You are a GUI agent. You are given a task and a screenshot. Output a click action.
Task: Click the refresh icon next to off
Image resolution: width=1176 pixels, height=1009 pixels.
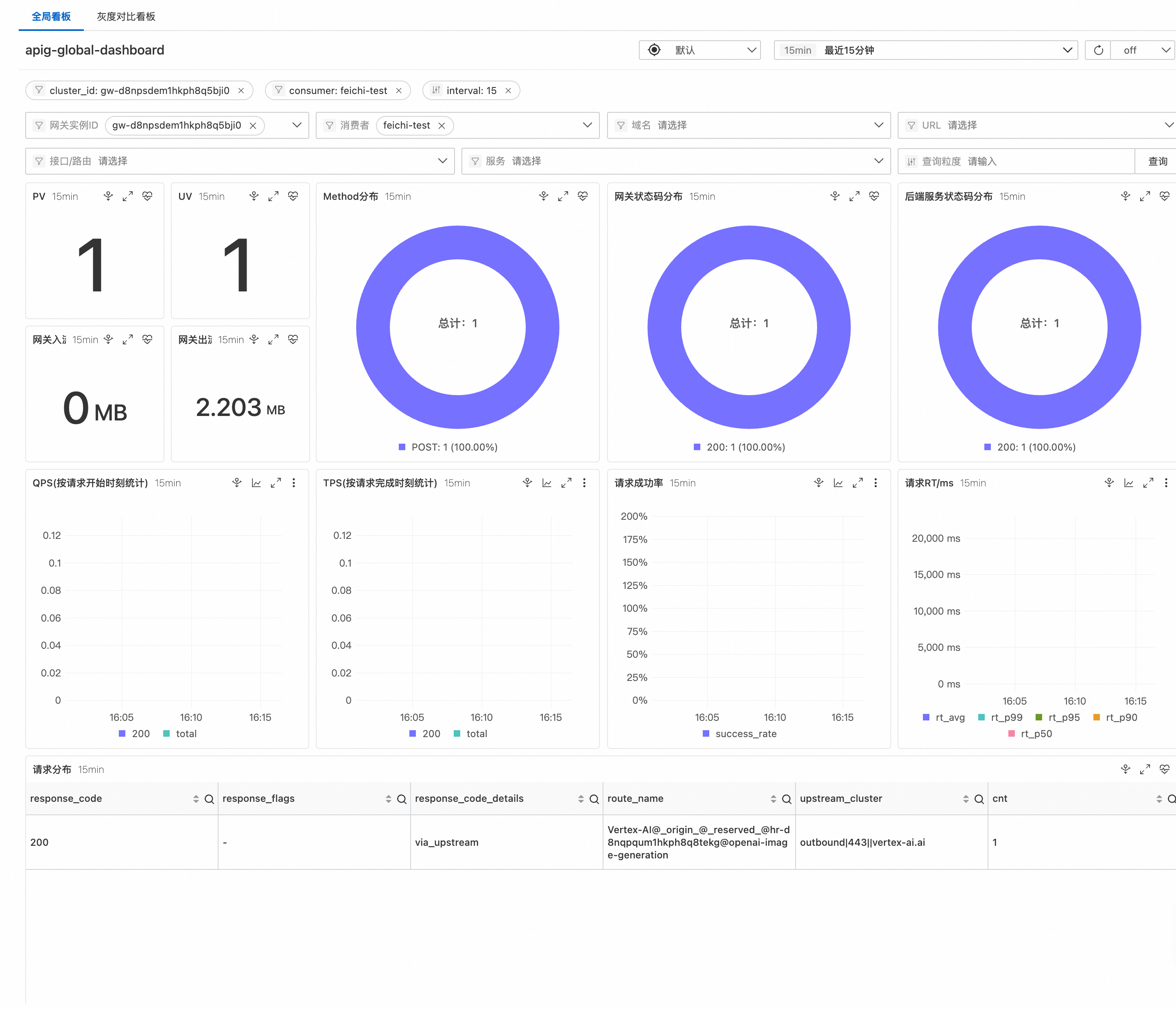pyautogui.click(x=1098, y=50)
